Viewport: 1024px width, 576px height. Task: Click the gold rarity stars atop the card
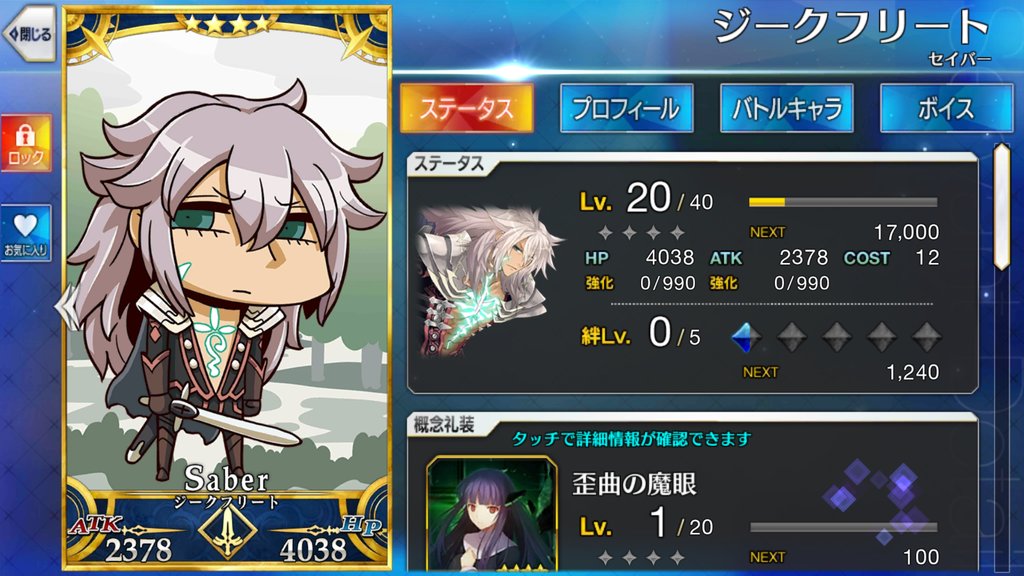click(227, 24)
